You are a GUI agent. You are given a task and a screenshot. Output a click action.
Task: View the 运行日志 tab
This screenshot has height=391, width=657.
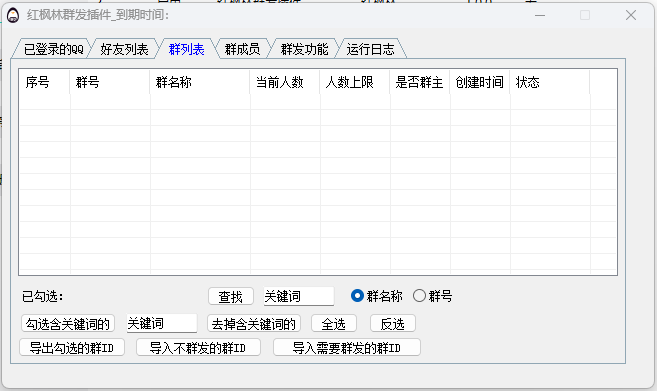point(370,49)
